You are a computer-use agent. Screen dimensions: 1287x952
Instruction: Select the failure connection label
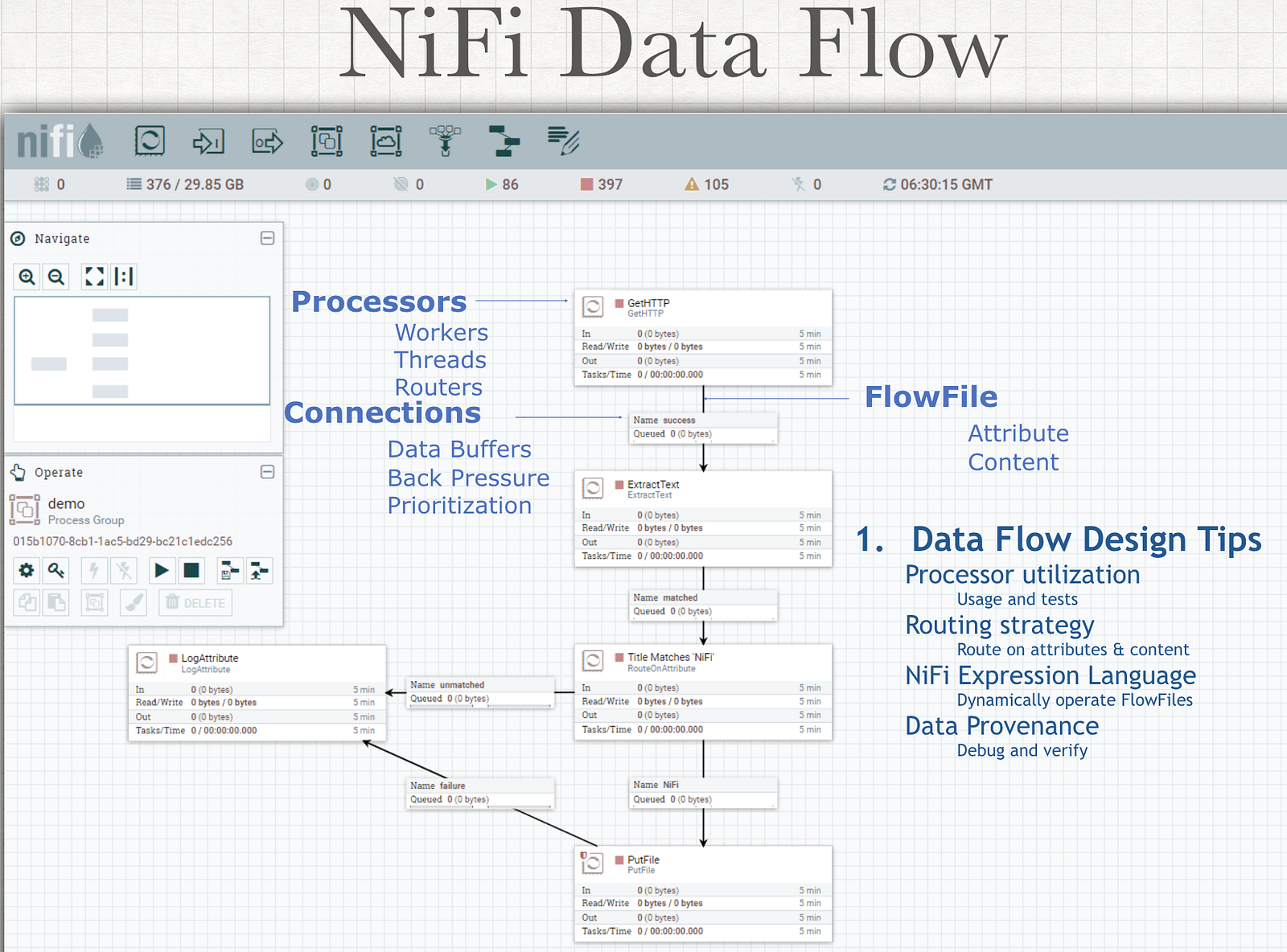point(480,793)
